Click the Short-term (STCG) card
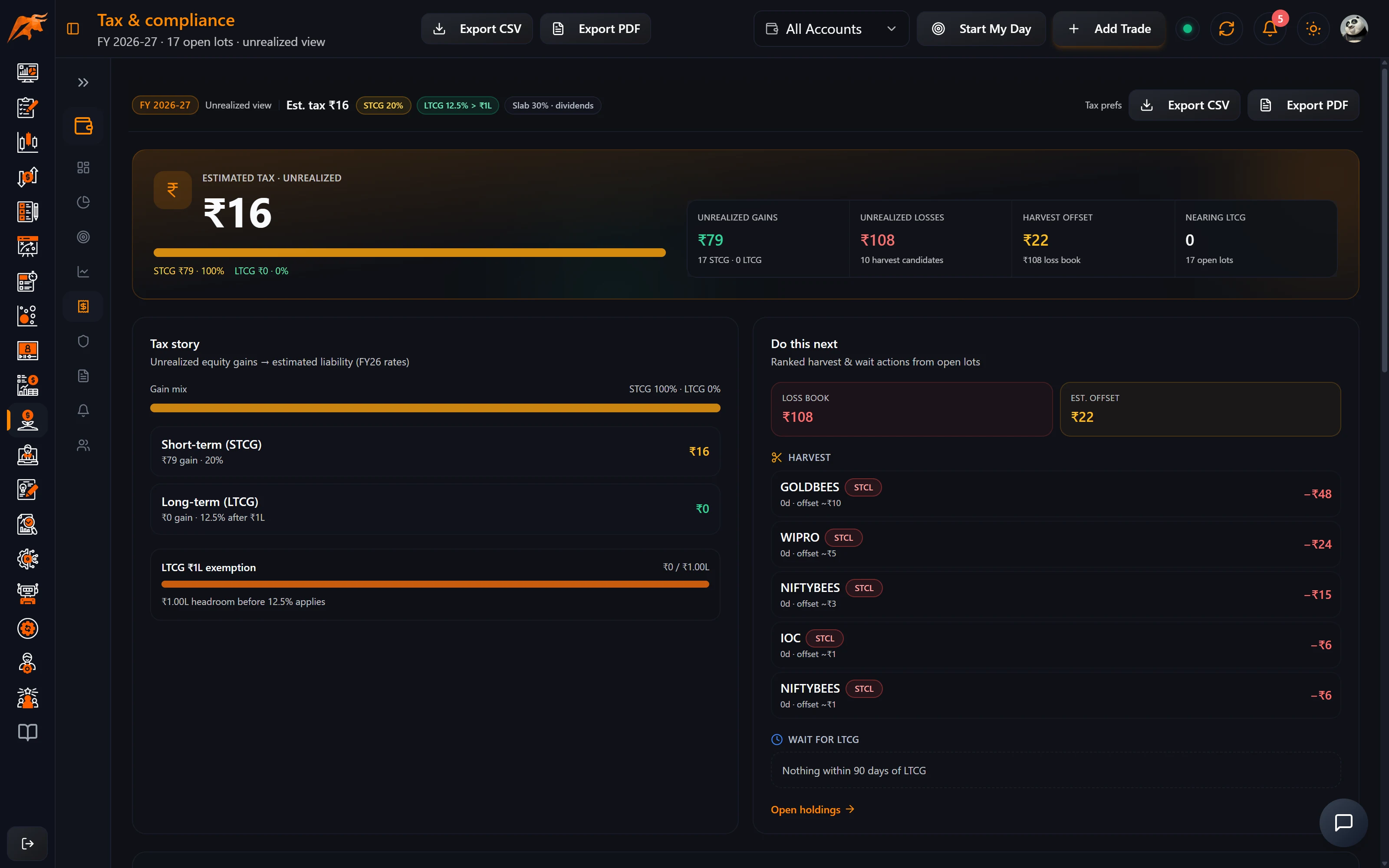The height and width of the screenshot is (868, 1389). (435, 451)
